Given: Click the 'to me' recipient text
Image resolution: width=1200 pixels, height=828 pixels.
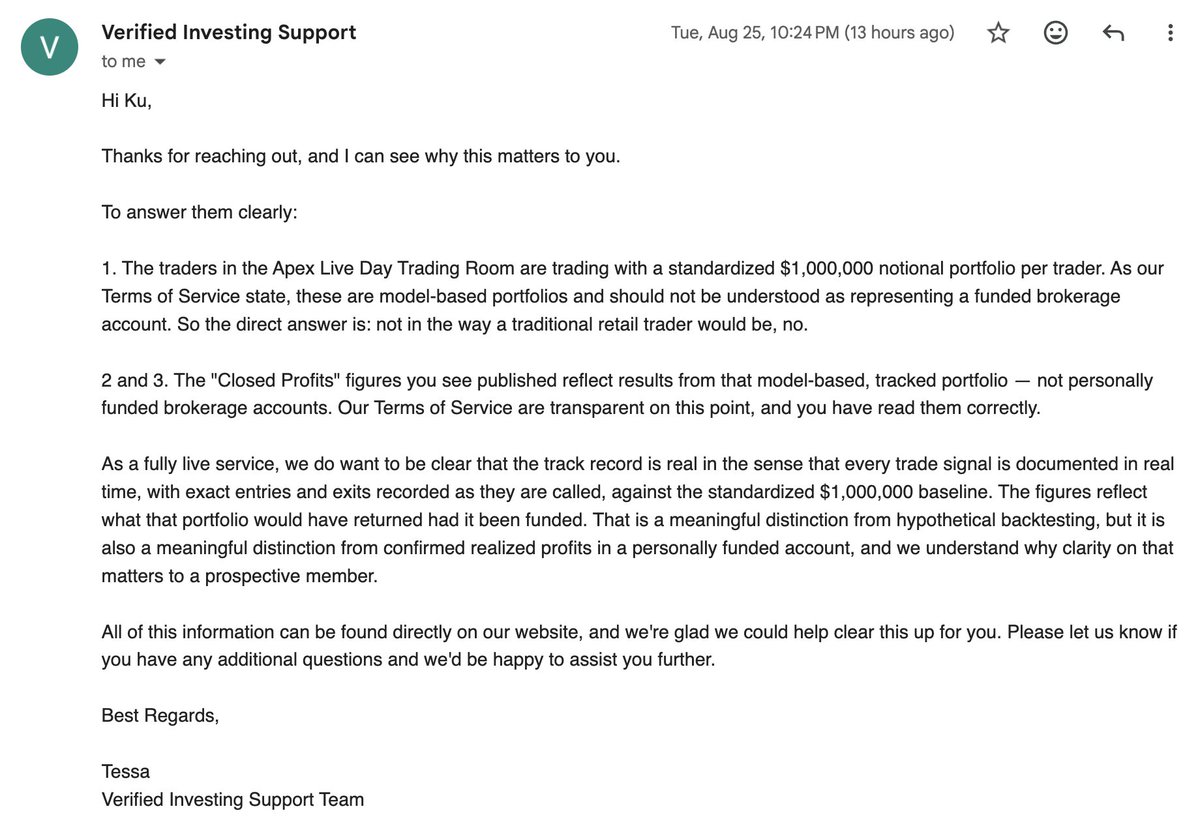Looking at the screenshot, I should [x=123, y=61].
